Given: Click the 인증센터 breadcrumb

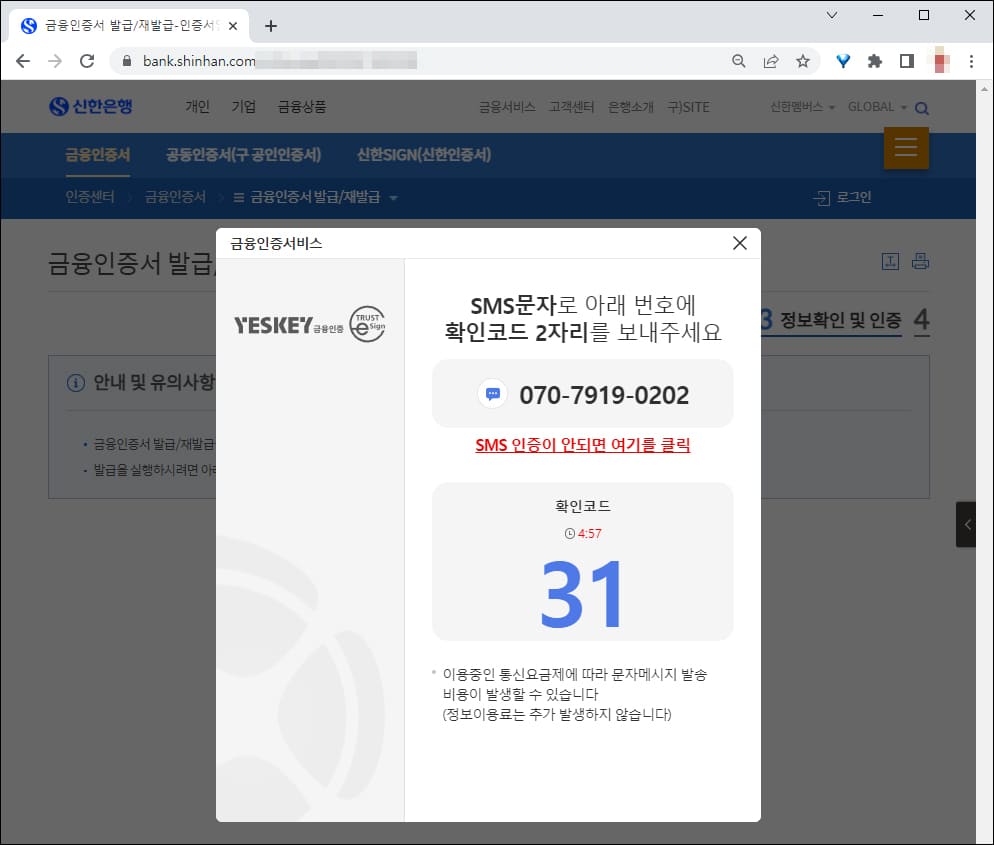Looking at the screenshot, I should pos(89,197).
